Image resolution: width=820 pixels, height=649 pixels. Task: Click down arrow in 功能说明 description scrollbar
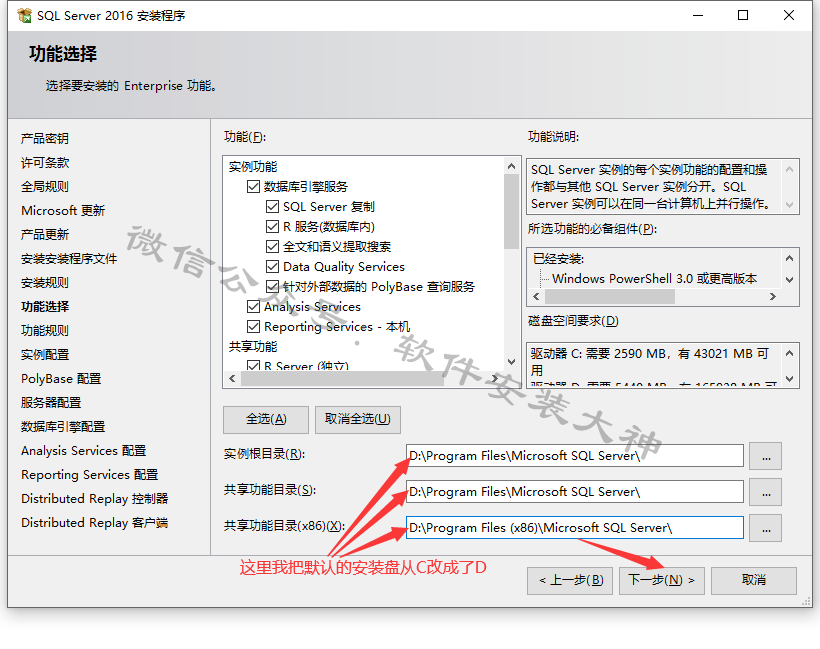coord(790,205)
